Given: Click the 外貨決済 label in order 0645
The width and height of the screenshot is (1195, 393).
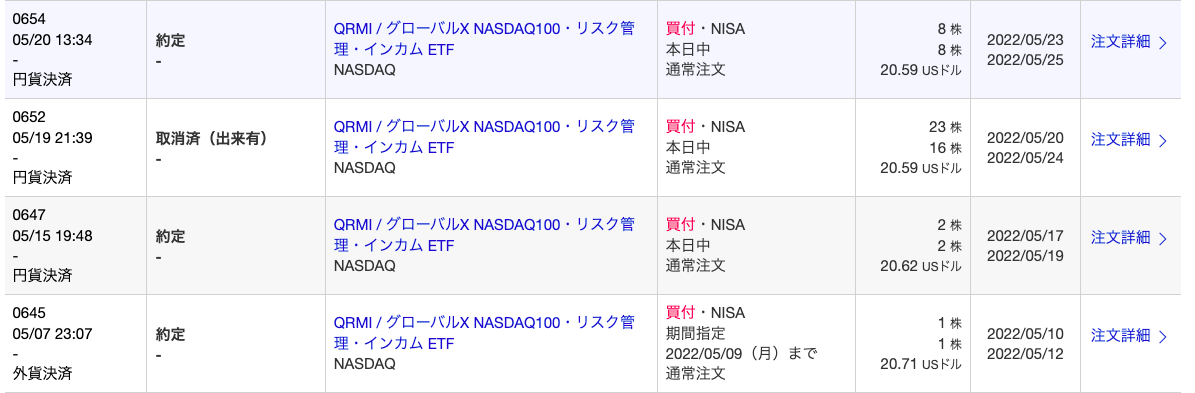Looking at the screenshot, I should (43, 373).
